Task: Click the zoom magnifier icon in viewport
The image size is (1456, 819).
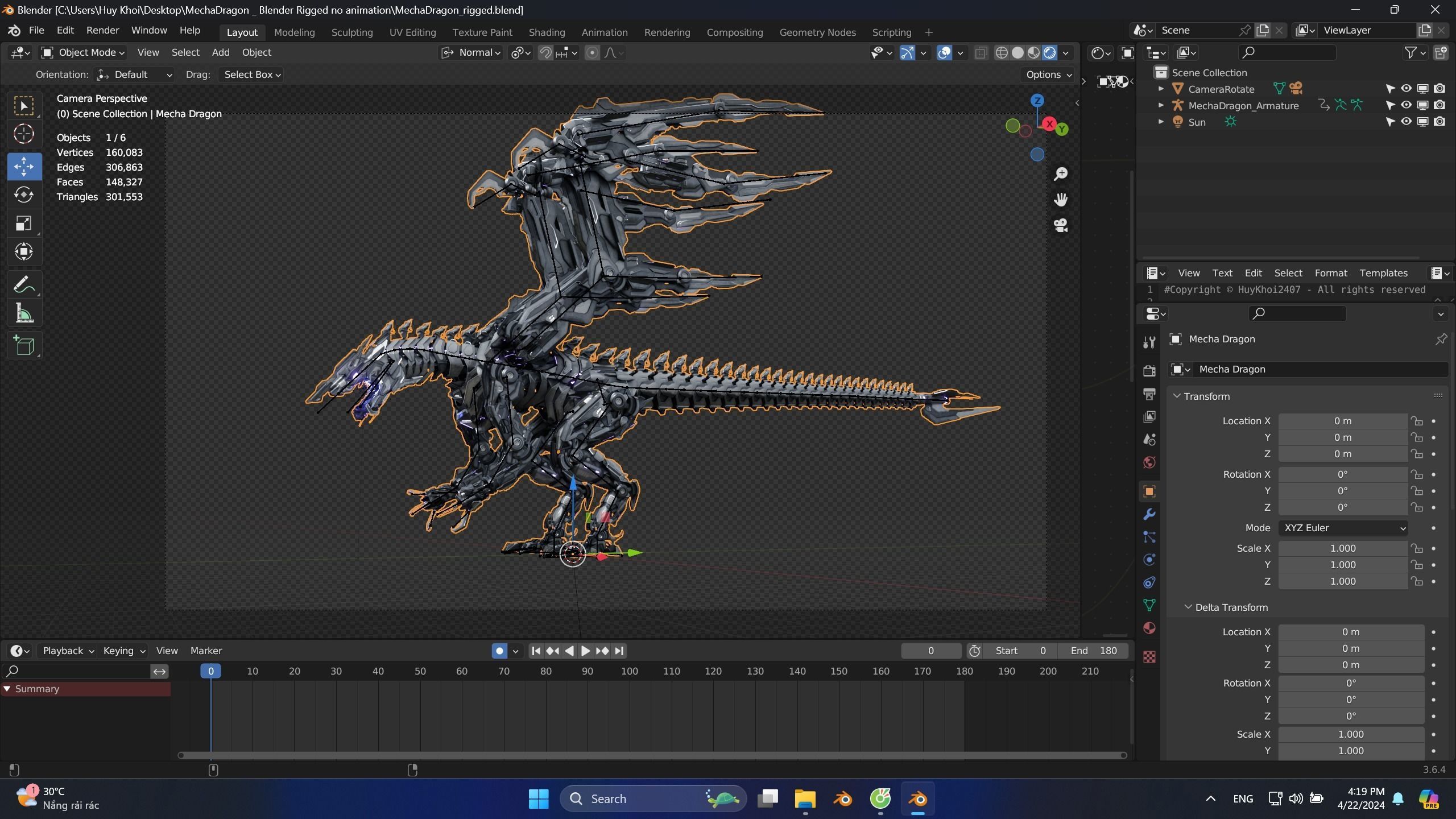Action: click(1061, 174)
